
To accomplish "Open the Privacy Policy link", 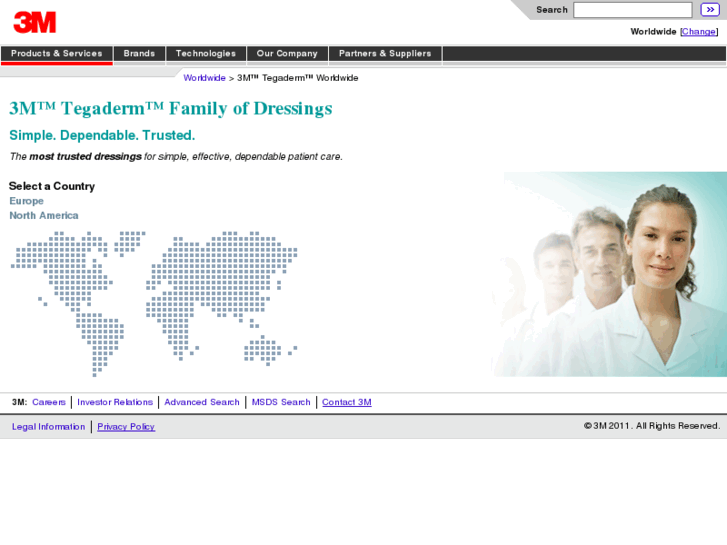I will 126,427.
